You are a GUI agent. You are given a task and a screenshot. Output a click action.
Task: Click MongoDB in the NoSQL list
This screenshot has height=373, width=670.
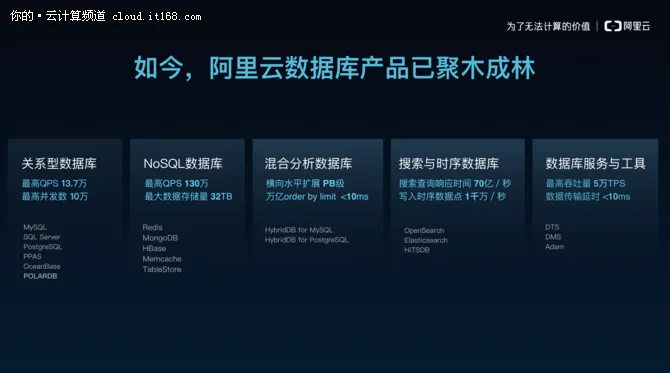tap(160, 238)
